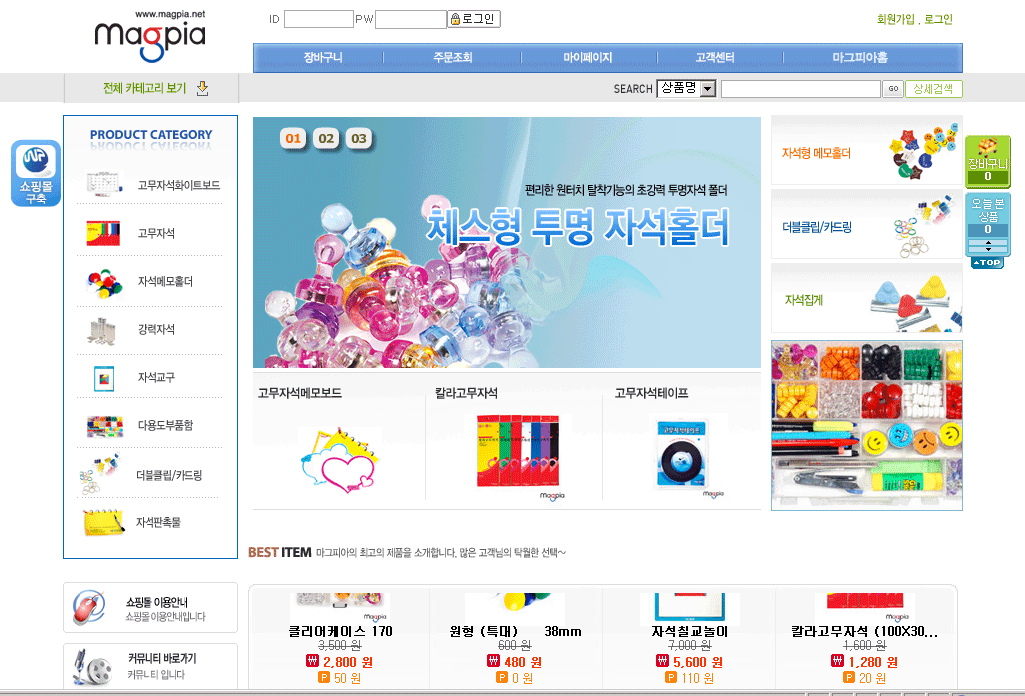This screenshot has width=1025, height=696.
Task: Click the magpia logo
Action: 150,37
